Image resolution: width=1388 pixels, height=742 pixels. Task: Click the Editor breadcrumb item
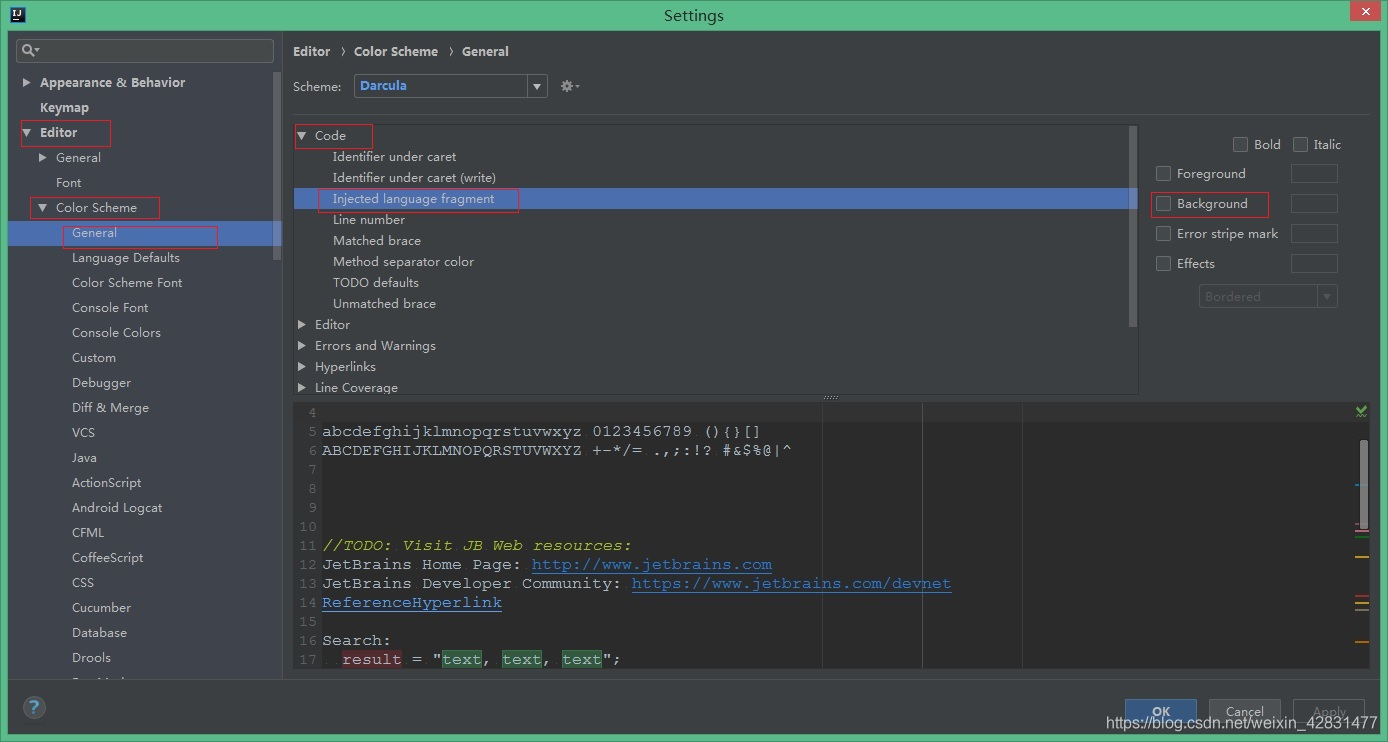(311, 51)
